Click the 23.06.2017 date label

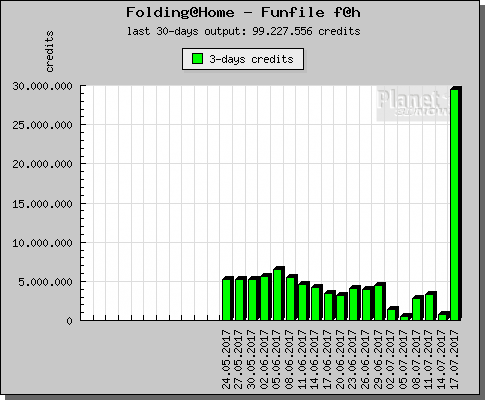(353, 359)
